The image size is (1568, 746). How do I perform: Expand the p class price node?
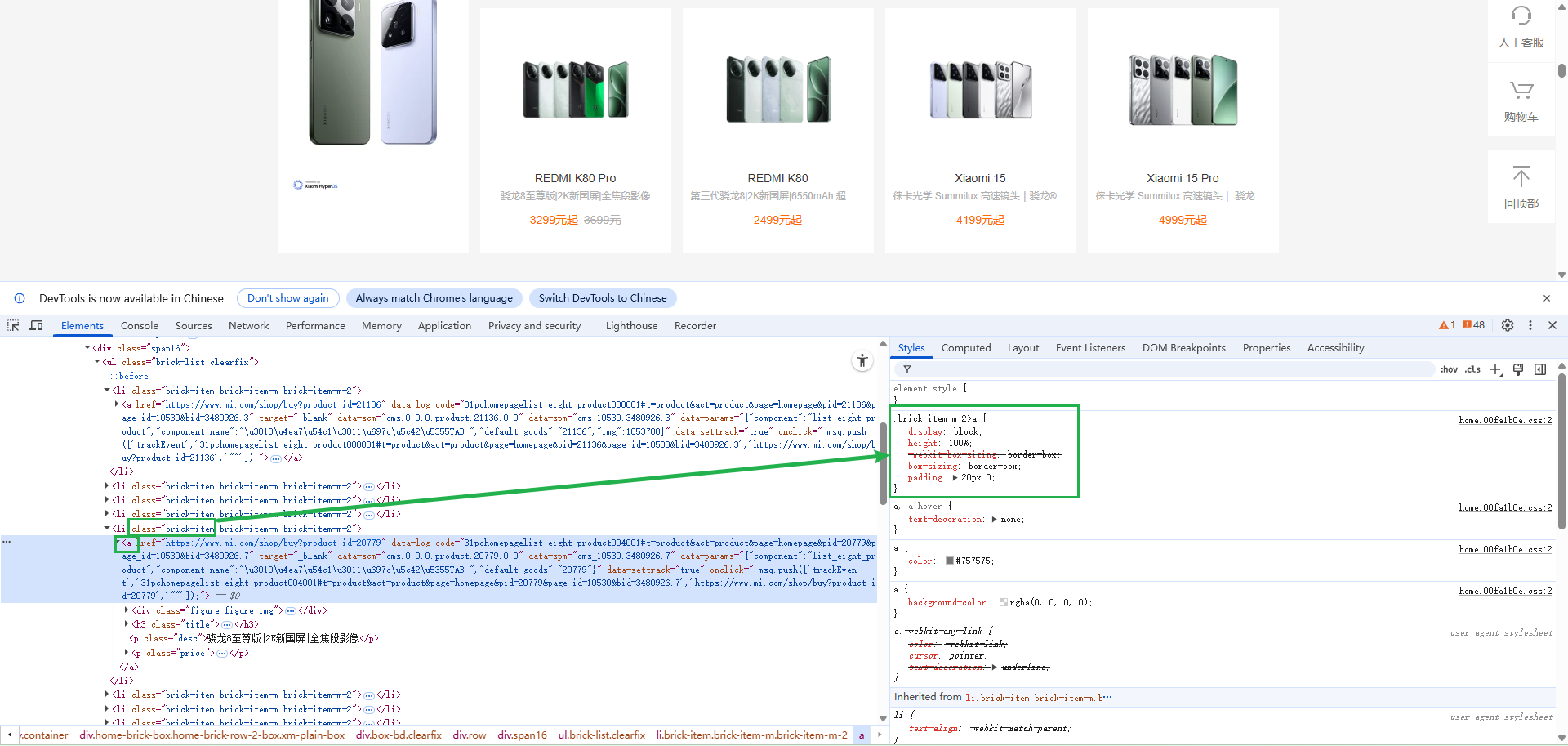(127, 653)
